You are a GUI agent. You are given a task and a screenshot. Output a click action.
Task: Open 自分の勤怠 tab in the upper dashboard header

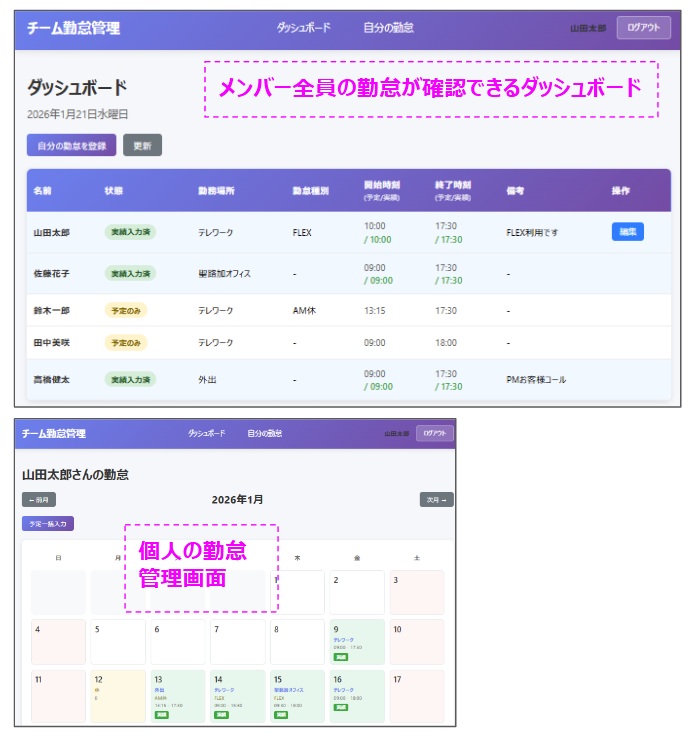388,28
